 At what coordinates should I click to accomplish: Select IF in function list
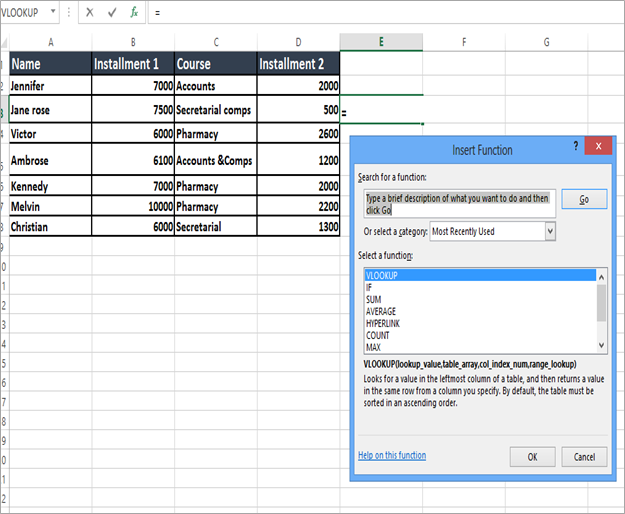(x=480, y=287)
